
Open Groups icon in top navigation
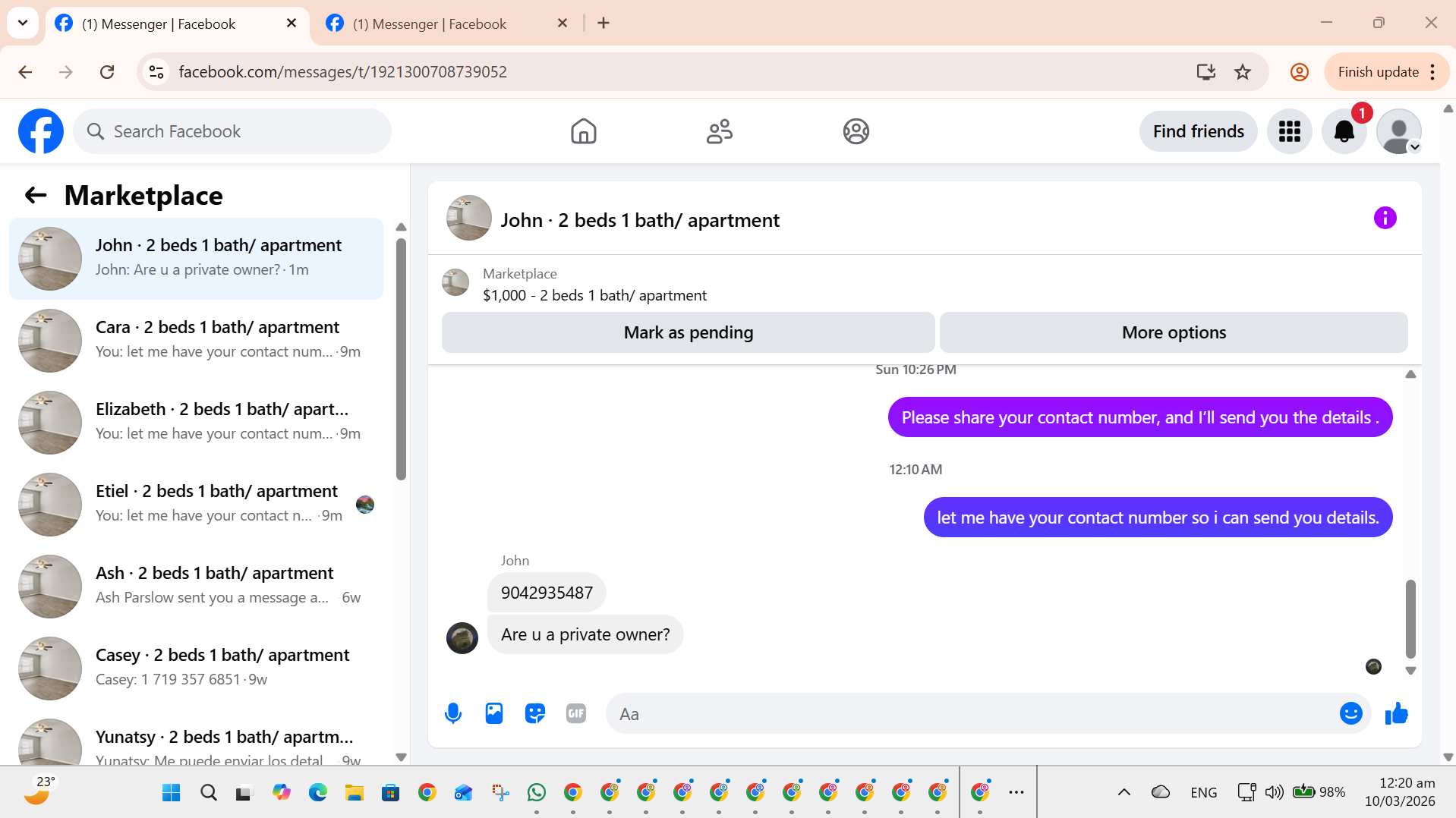856,131
